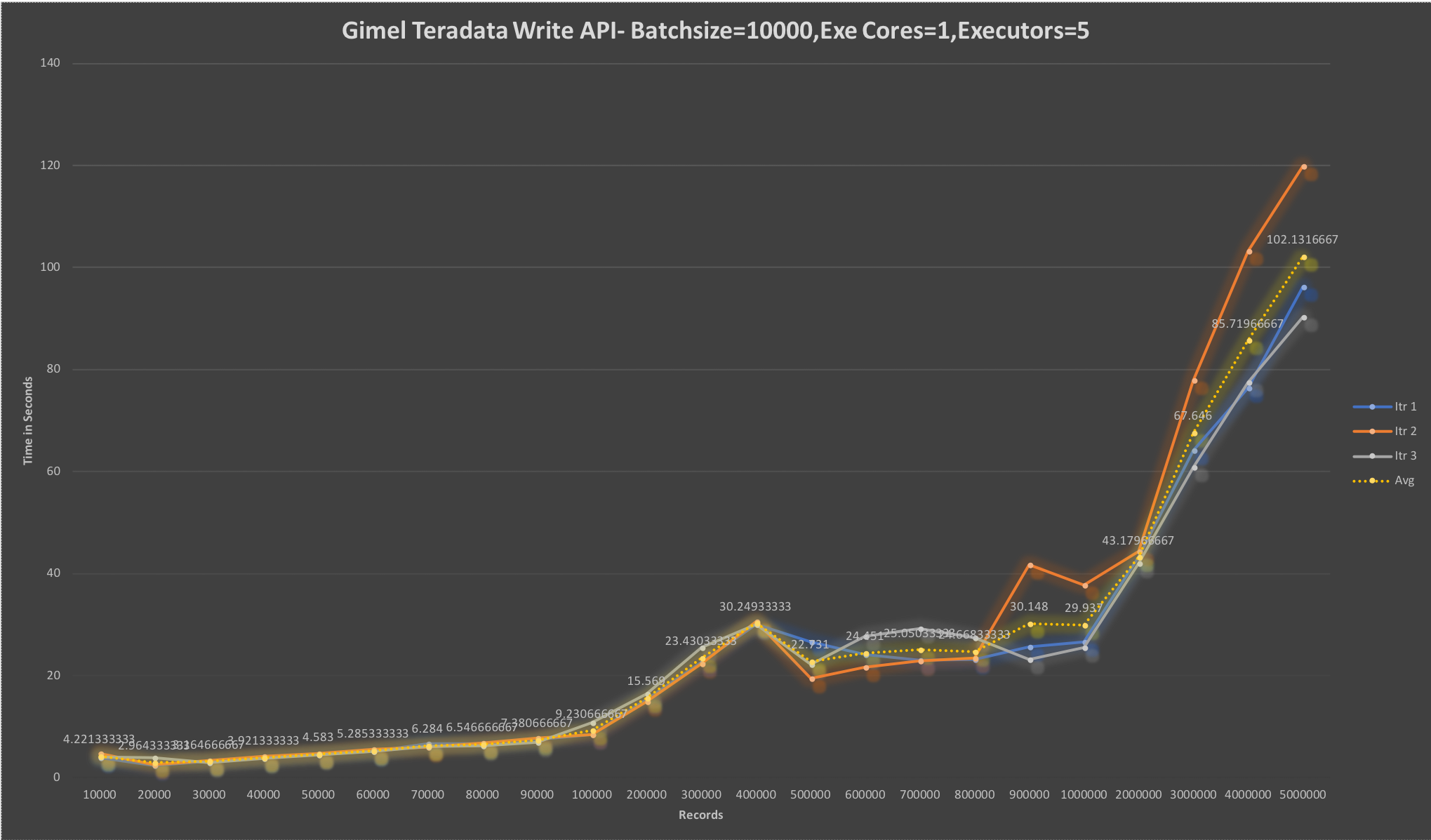Click the 67.646 data label
This screenshot has height=840, width=1431.
(1192, 415)
